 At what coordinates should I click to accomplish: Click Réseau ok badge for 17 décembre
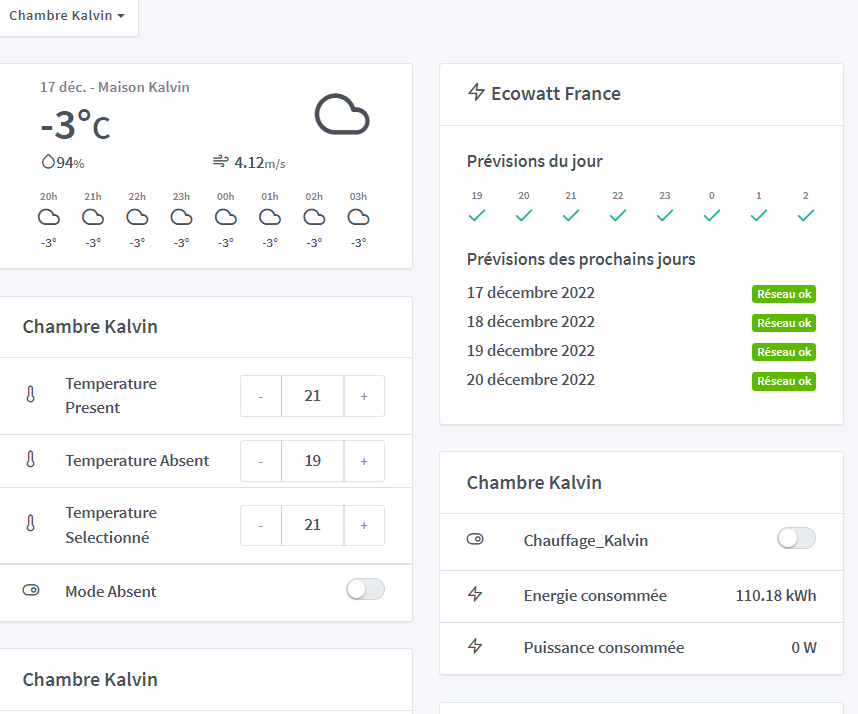[x=784, y=294]
